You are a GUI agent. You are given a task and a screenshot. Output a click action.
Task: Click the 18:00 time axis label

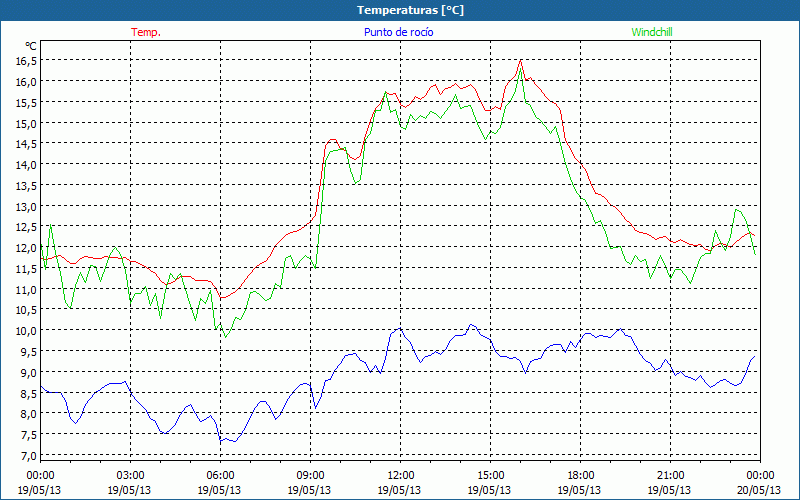[x=581, y=476]
